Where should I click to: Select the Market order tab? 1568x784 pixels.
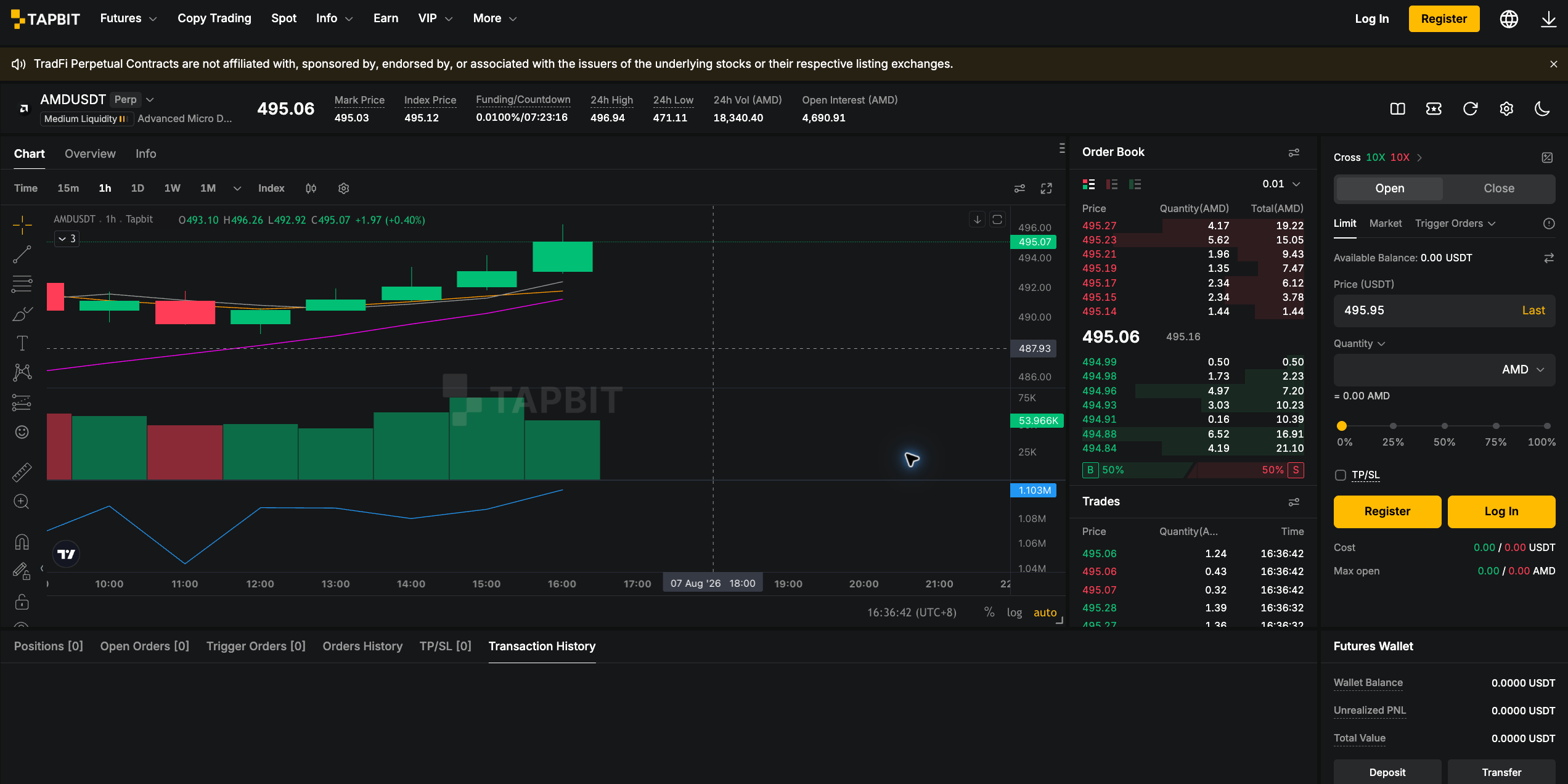click(x=1386, y=224)
